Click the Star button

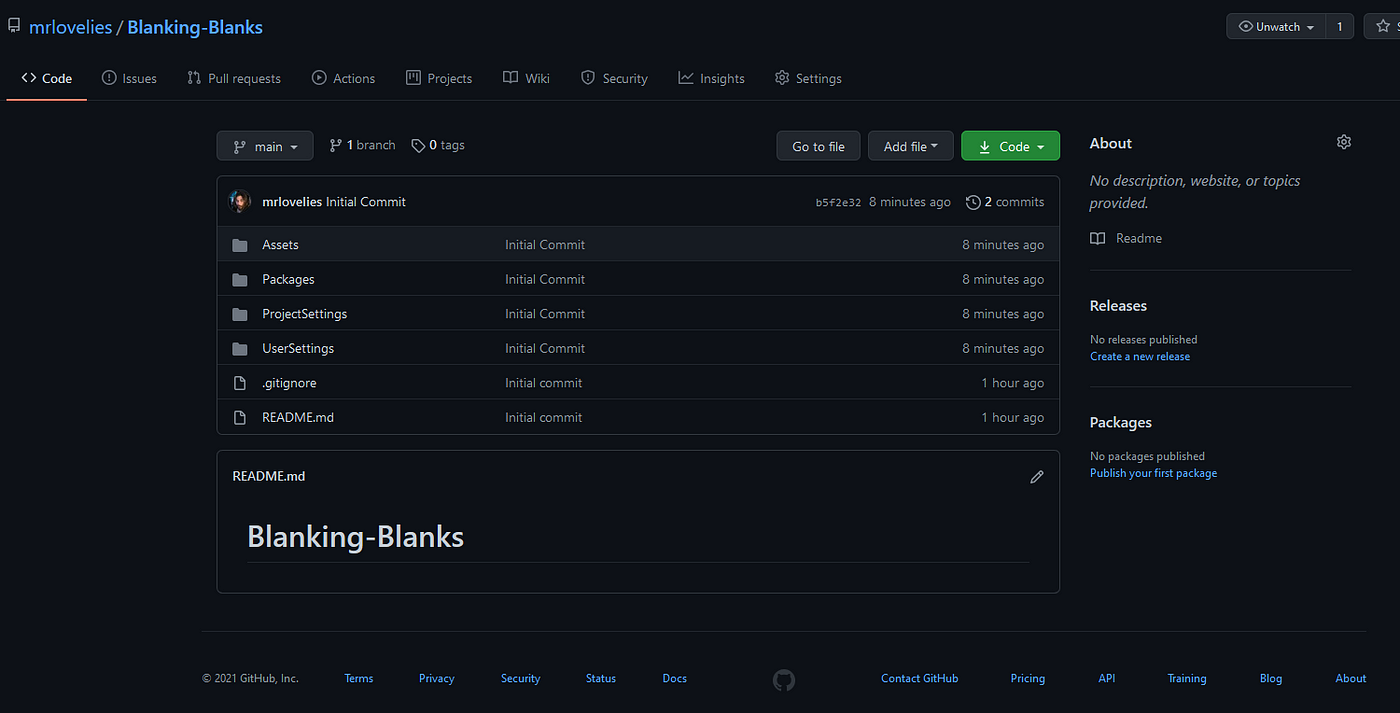click(1382, 27)
